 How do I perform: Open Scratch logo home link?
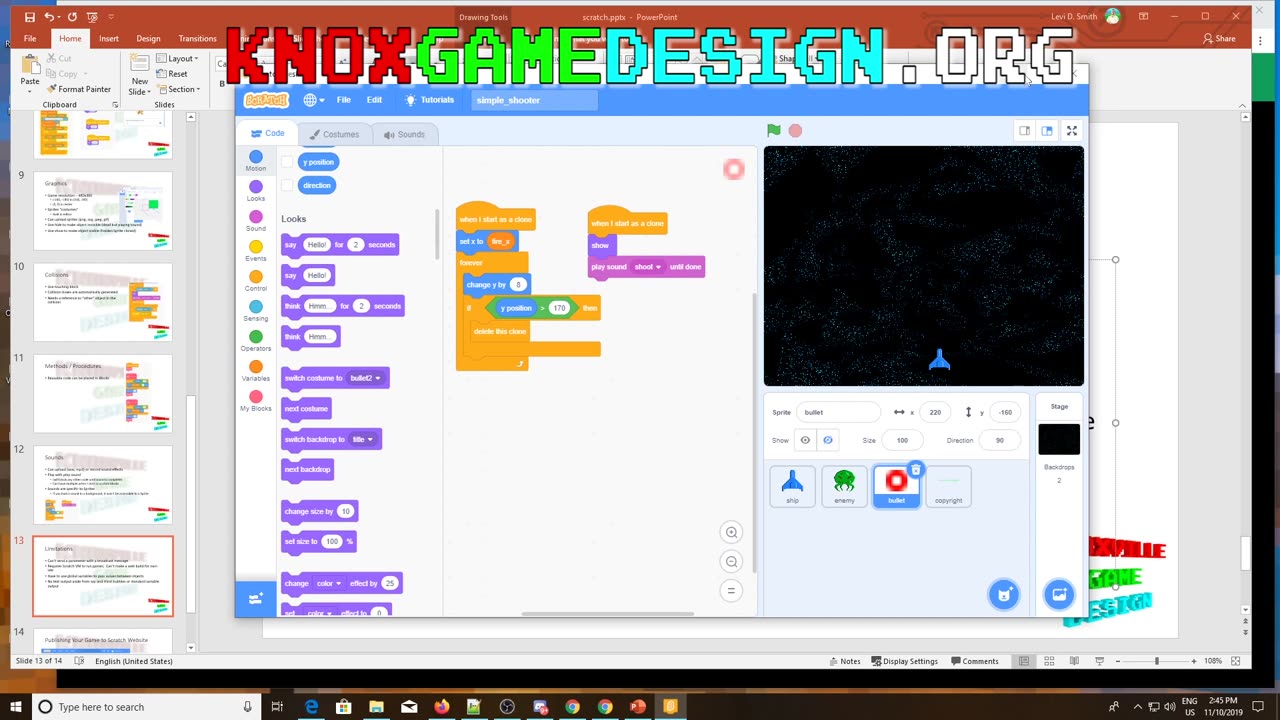tap(266, 100)
